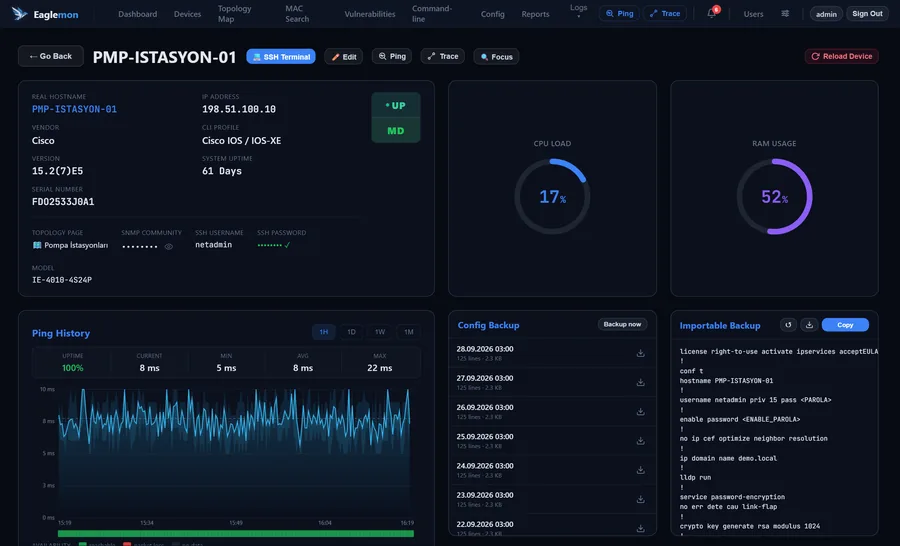The height and width of the screenshot is (546, 900).
Task: Expand the Logs dropdown menu
Action: pyautogui.click(x=578, y=11)
